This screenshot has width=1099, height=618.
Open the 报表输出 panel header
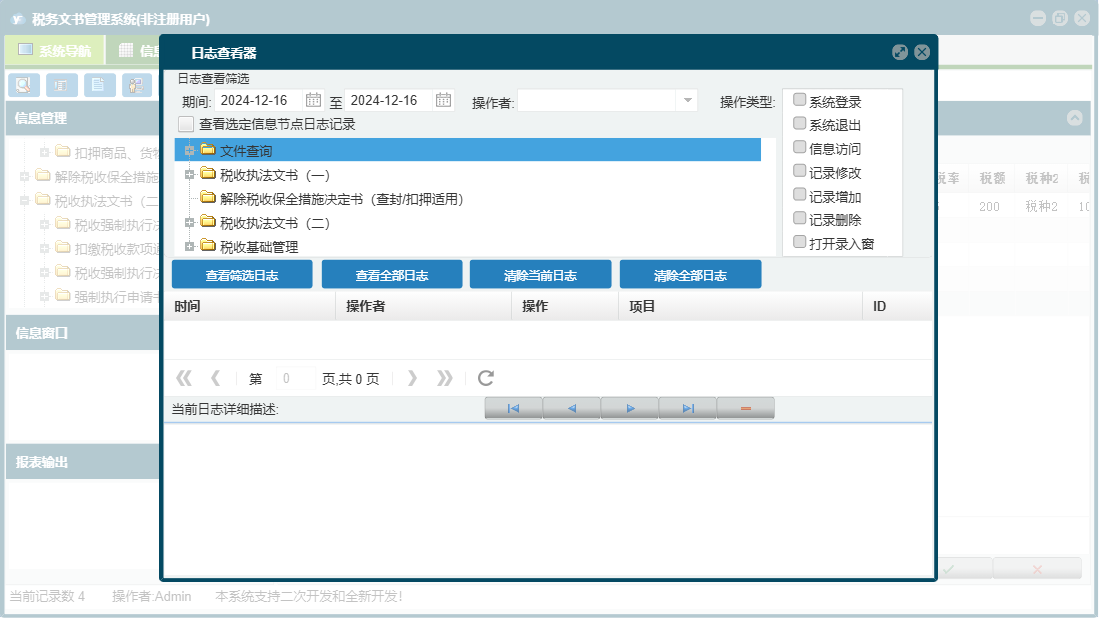[x=83, y=462]
